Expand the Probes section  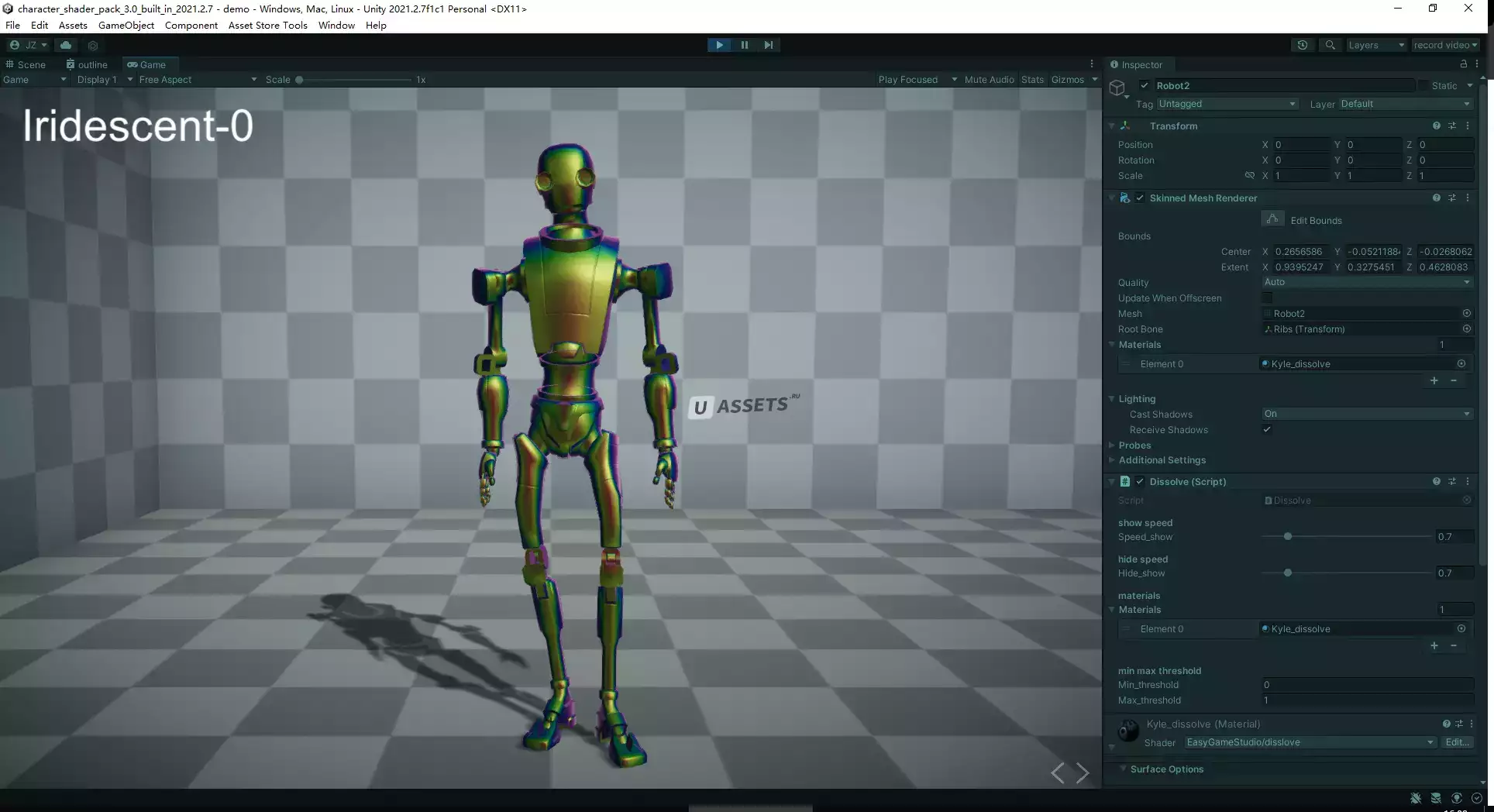(x=1134, y=446)
